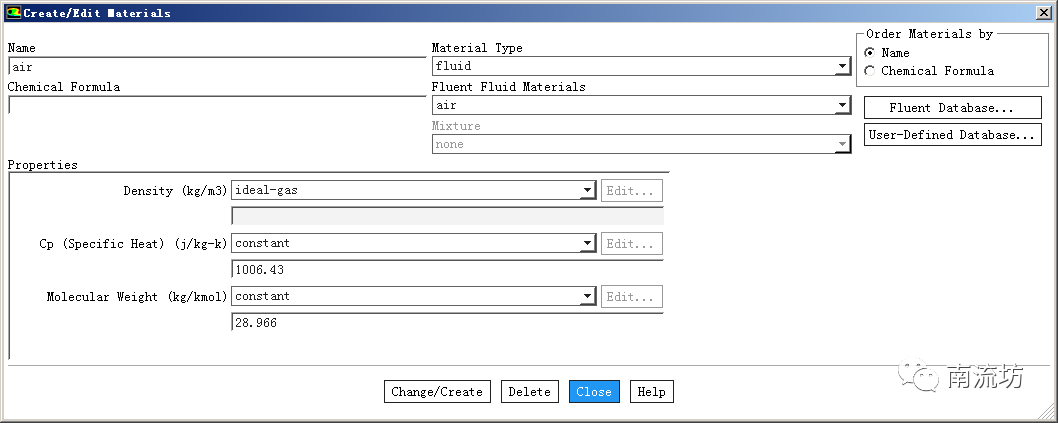The image size is (1058, 423).
Task: Click the material Name text field
Action: (215, 67)
